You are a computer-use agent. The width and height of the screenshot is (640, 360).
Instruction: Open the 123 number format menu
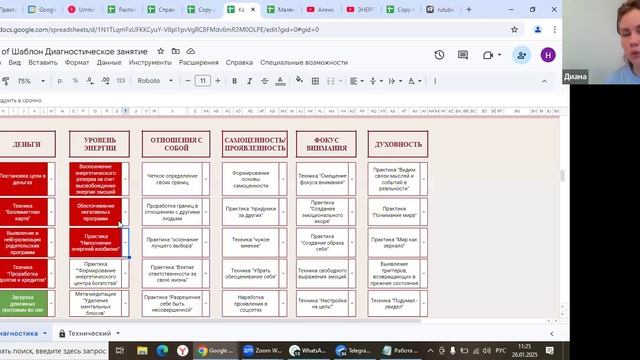click(121, 81)
